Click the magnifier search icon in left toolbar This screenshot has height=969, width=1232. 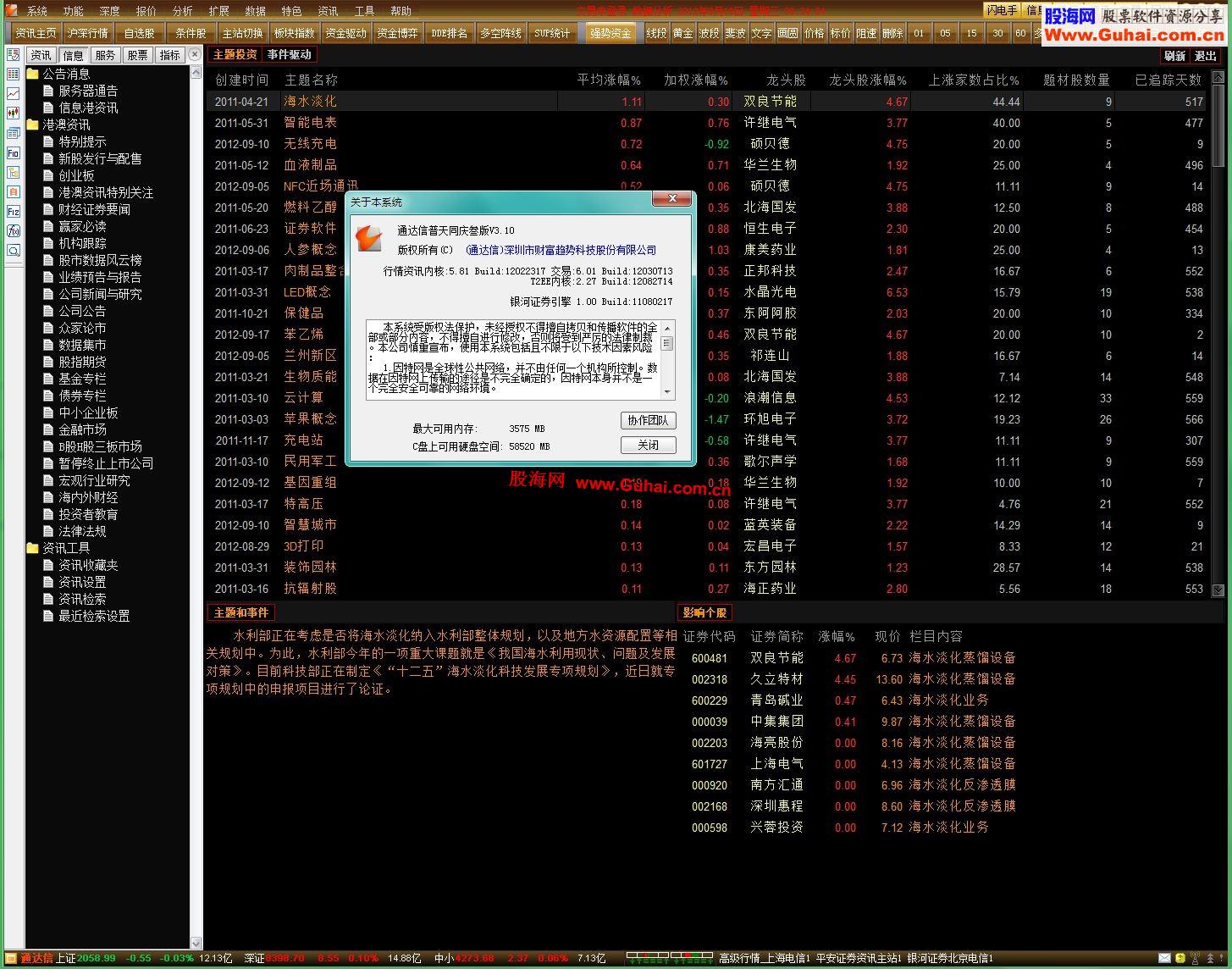[x=13, y=251]
